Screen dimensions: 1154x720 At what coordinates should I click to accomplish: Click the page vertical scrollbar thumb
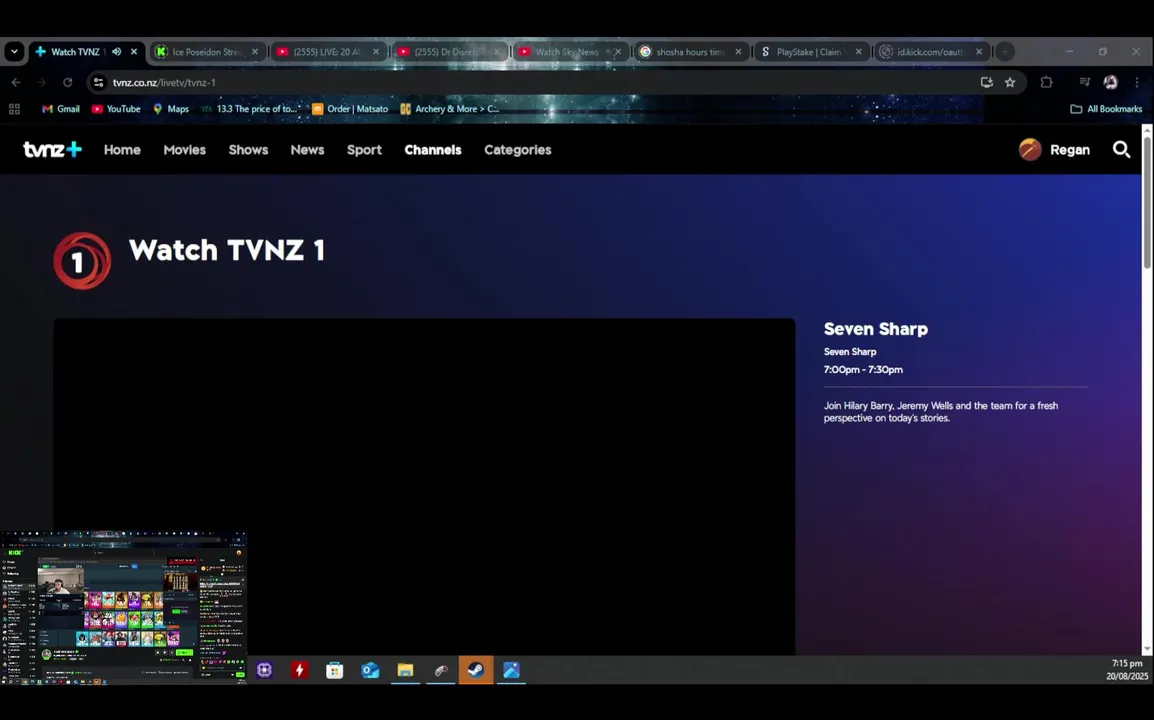pos(1147,202)
